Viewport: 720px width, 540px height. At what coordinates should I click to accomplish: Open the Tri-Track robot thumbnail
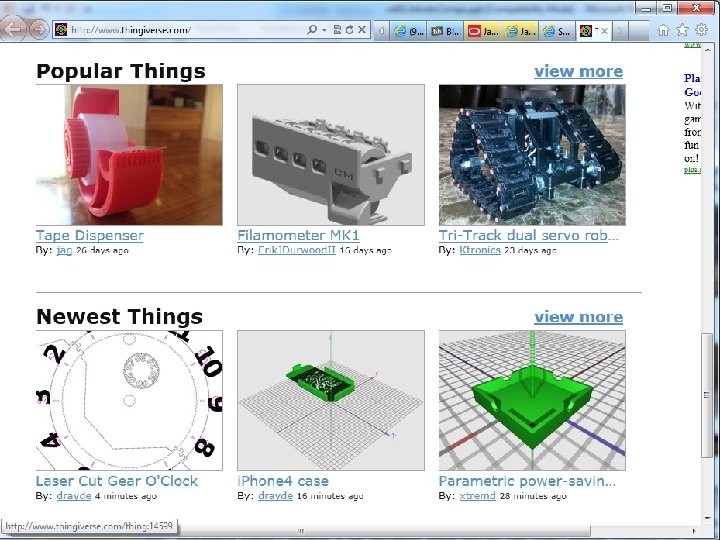pos(532,155)
